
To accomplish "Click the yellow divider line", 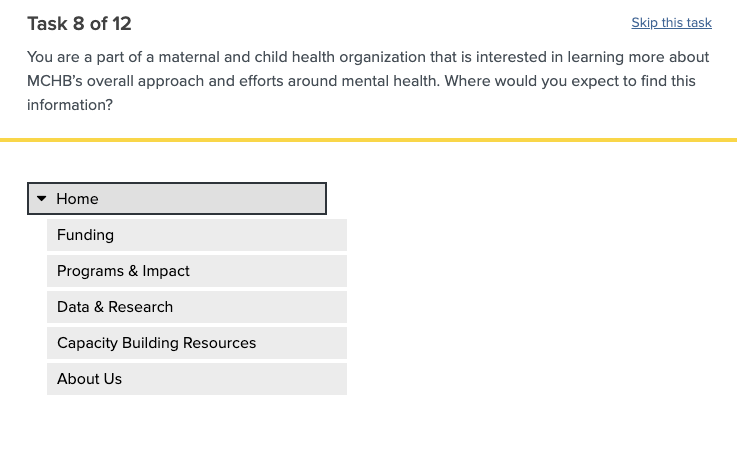I will 368,140.
